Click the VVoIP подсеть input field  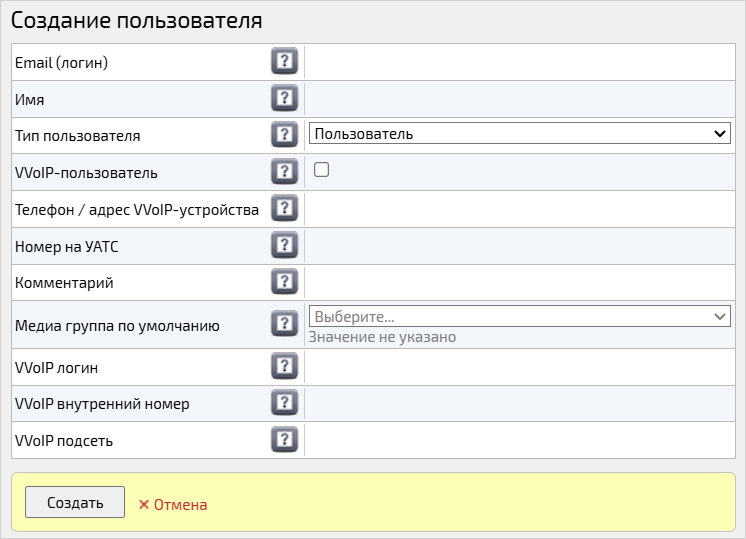520,440
